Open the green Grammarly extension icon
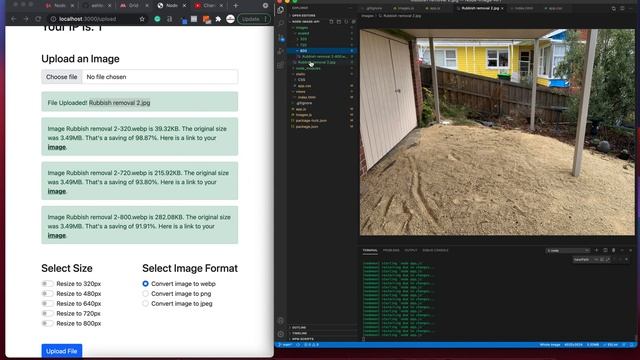Image resolution: width=640 pixels, height=360 pixels. coord(157,19)
